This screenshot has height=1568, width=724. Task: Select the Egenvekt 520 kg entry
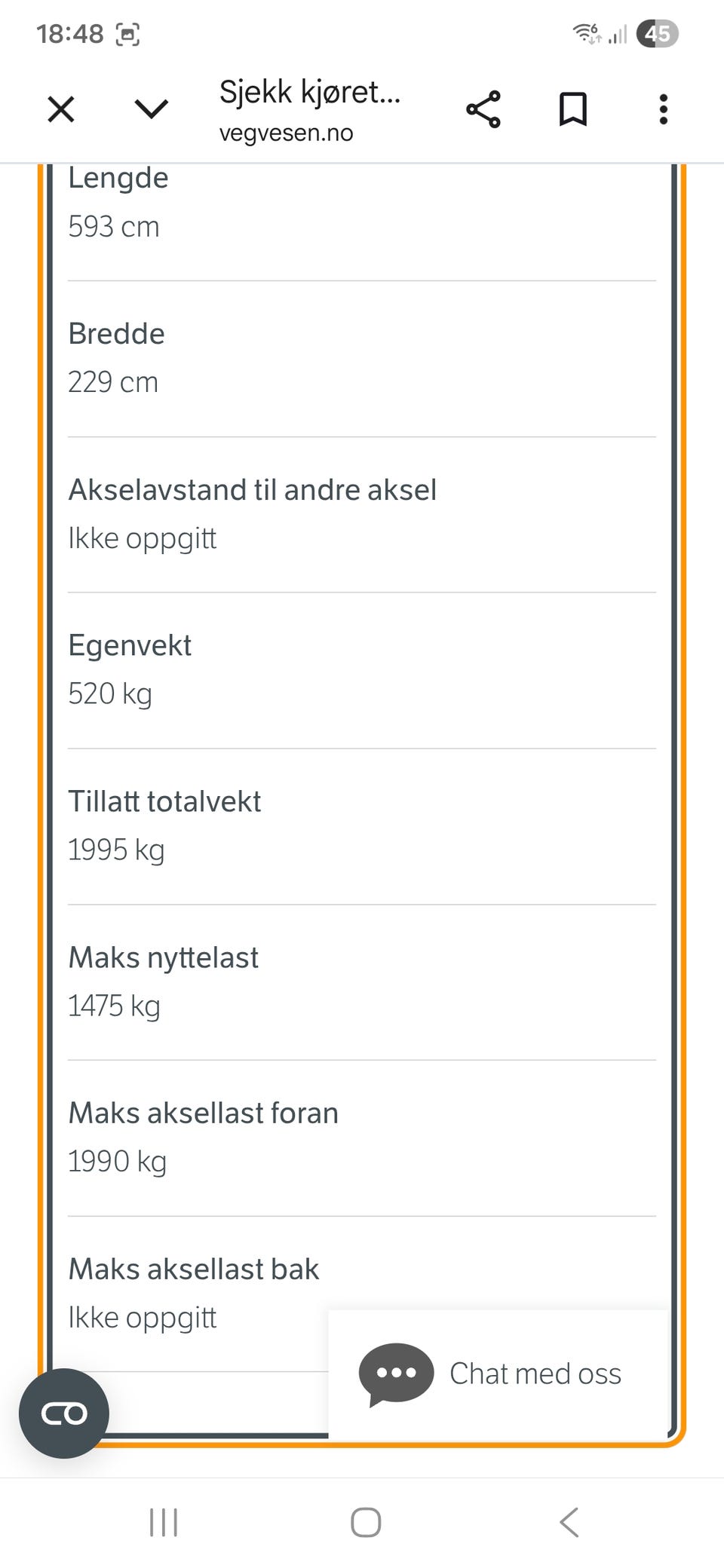point(362,670)
